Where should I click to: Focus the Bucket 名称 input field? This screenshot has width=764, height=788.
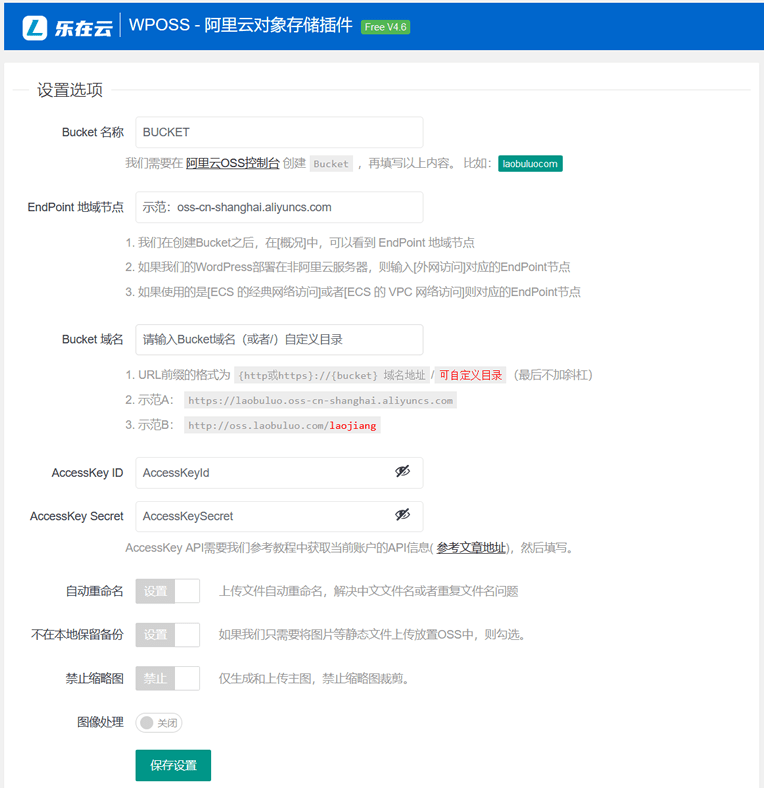click(279, 132)
